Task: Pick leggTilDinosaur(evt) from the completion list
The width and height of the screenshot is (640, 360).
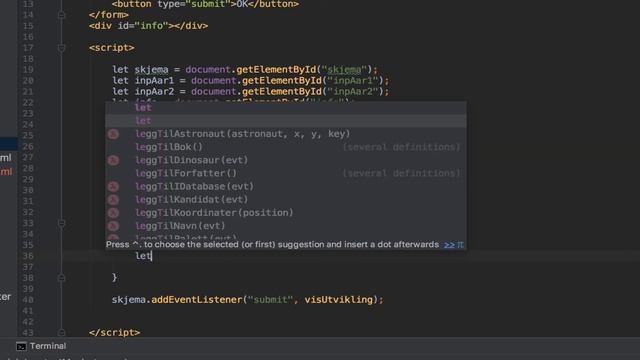Action: pos(286,160)
